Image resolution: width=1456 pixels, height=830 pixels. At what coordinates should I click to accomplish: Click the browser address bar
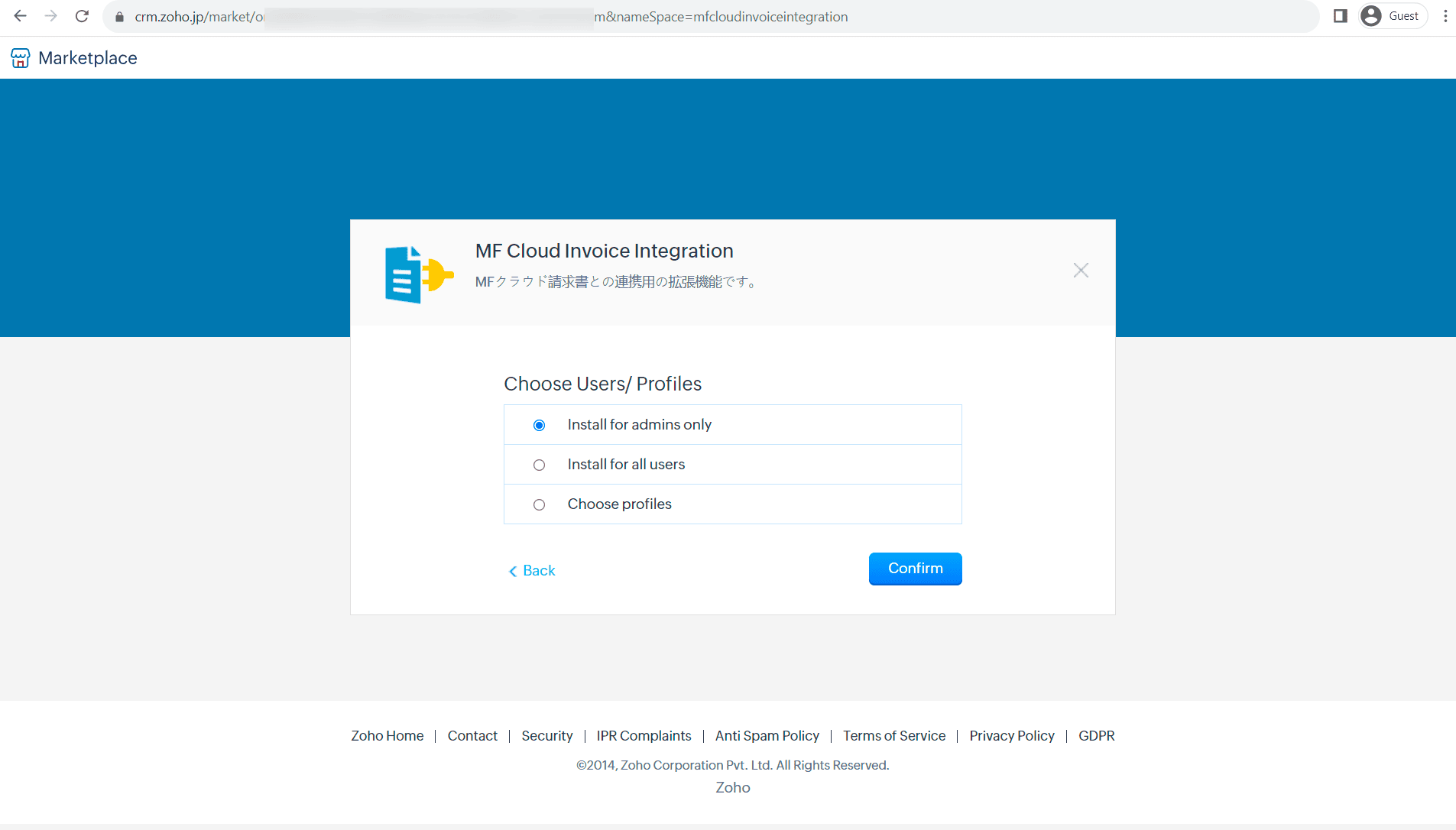click(x=688, y=17)
